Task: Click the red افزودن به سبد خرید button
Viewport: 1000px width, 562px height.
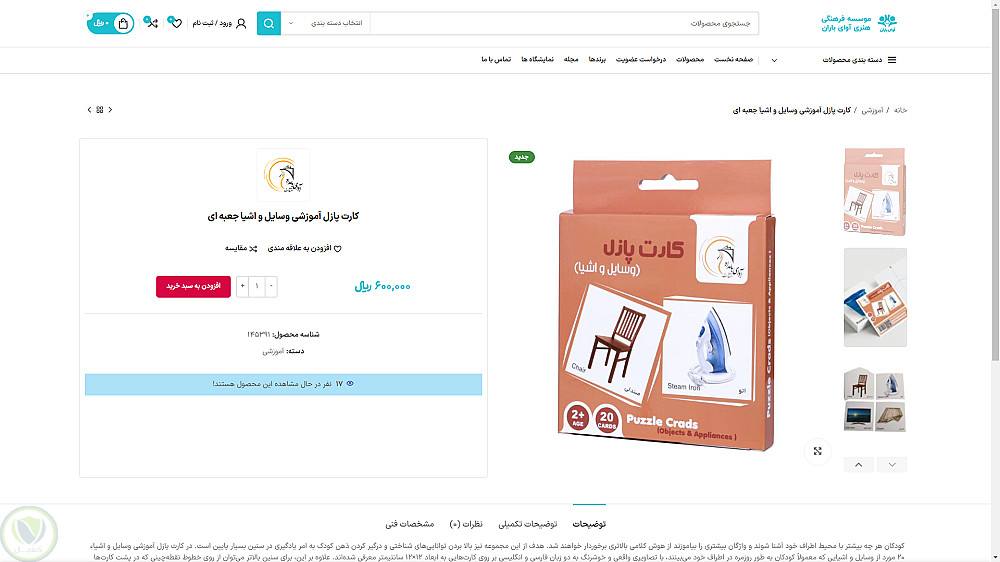Action: pyautogui.click(x=193, y=286)
